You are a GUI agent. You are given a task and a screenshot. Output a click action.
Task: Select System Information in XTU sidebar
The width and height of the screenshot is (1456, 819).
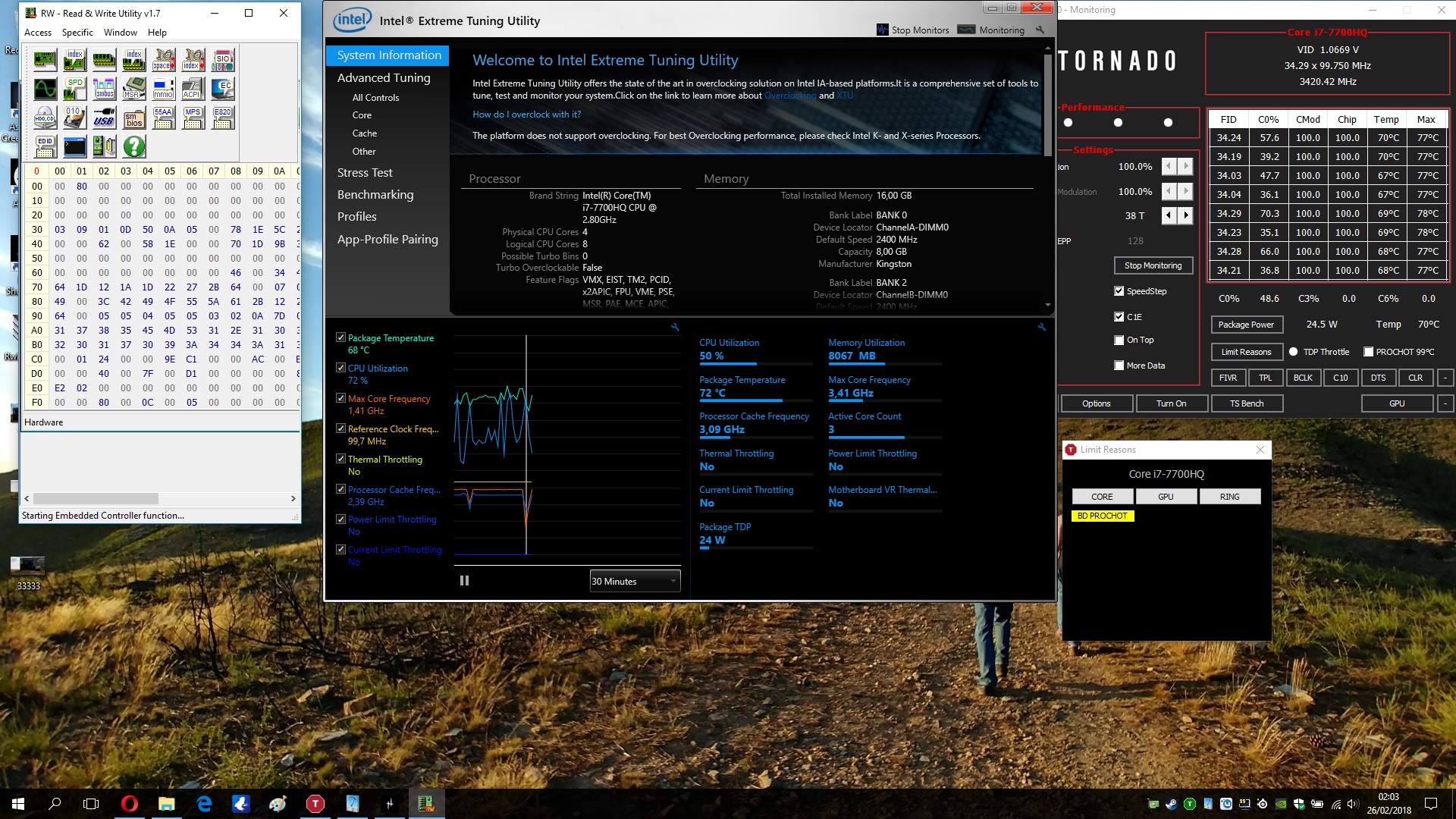click(388, 55)
